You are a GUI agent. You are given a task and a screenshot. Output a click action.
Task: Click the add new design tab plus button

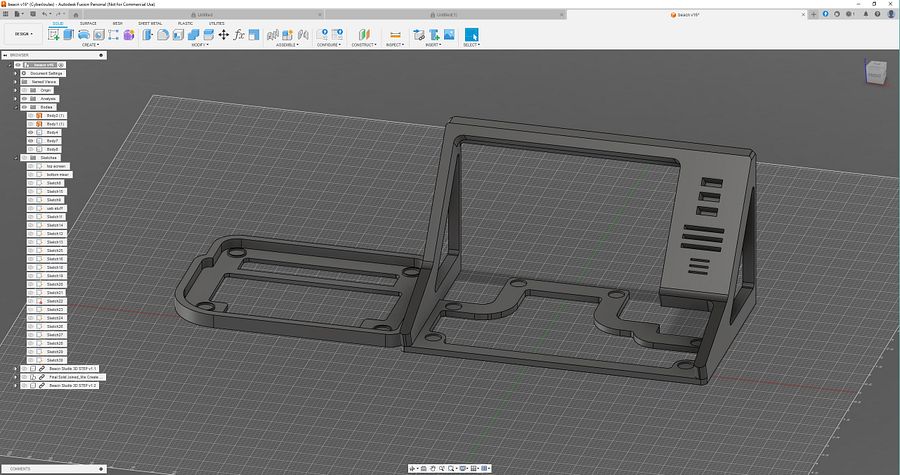tap(813, 14)
